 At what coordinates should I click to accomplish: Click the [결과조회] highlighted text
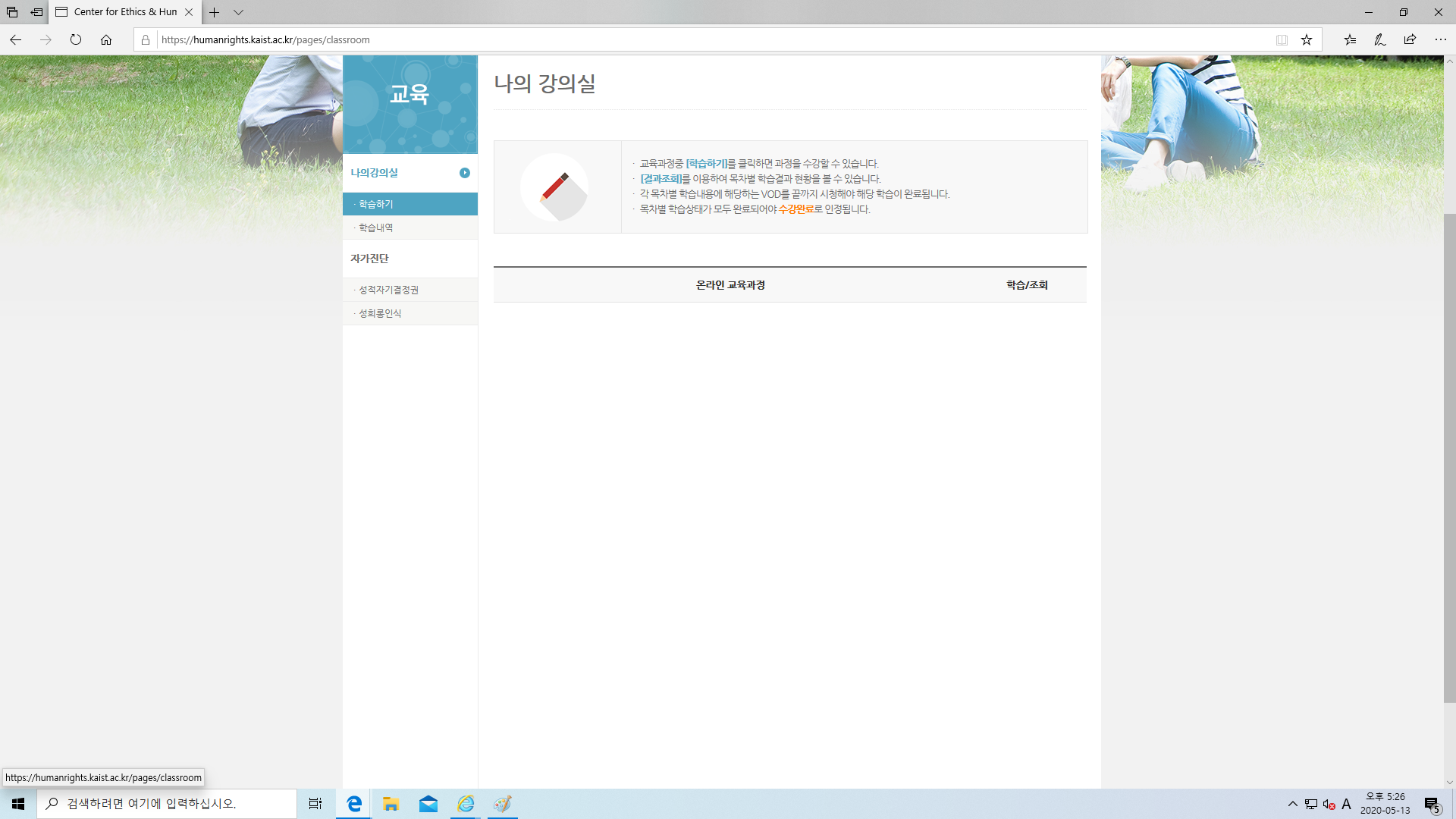click(661, 179)
